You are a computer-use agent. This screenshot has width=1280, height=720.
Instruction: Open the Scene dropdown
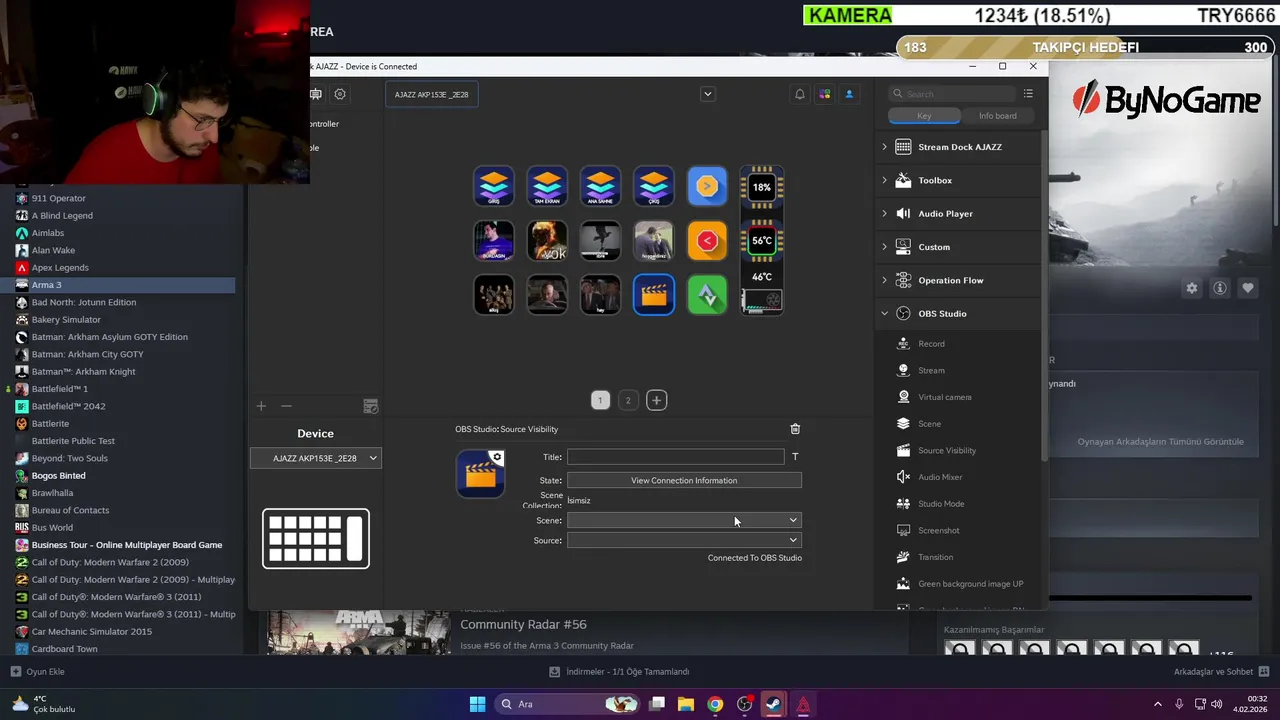(x=684, y=520)
